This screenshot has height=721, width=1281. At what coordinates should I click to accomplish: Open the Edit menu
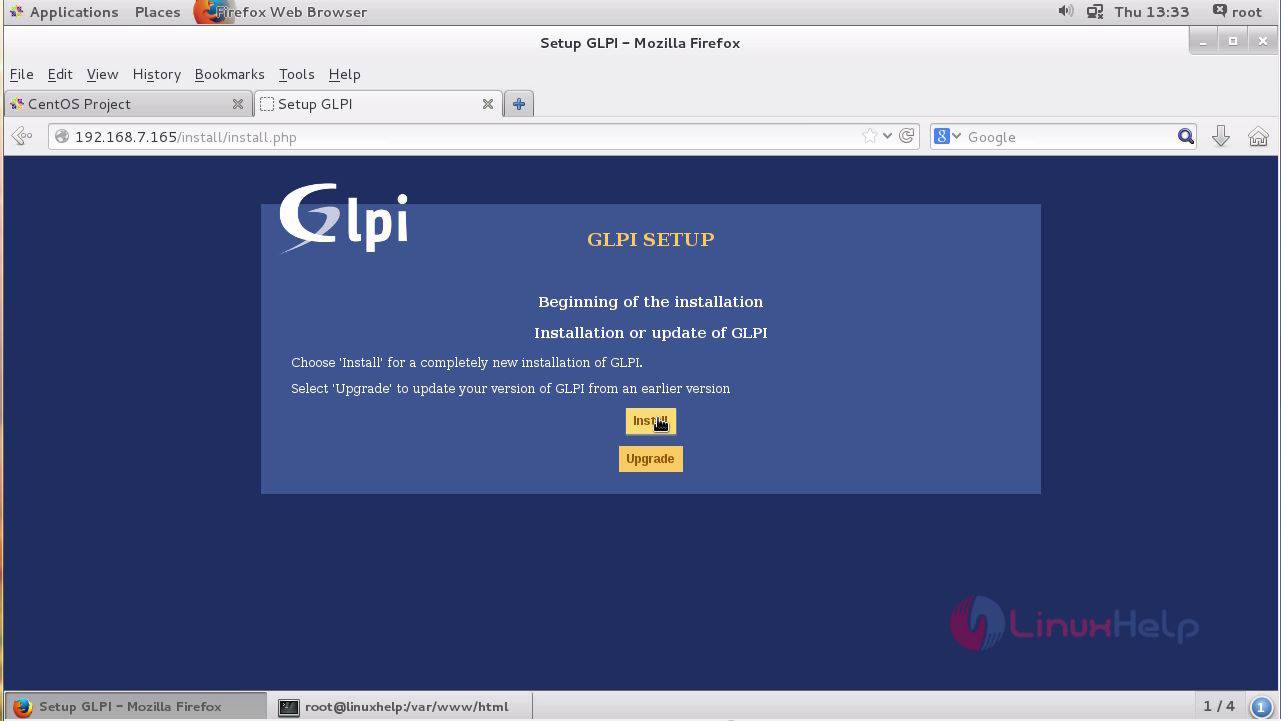coord(60,74)
